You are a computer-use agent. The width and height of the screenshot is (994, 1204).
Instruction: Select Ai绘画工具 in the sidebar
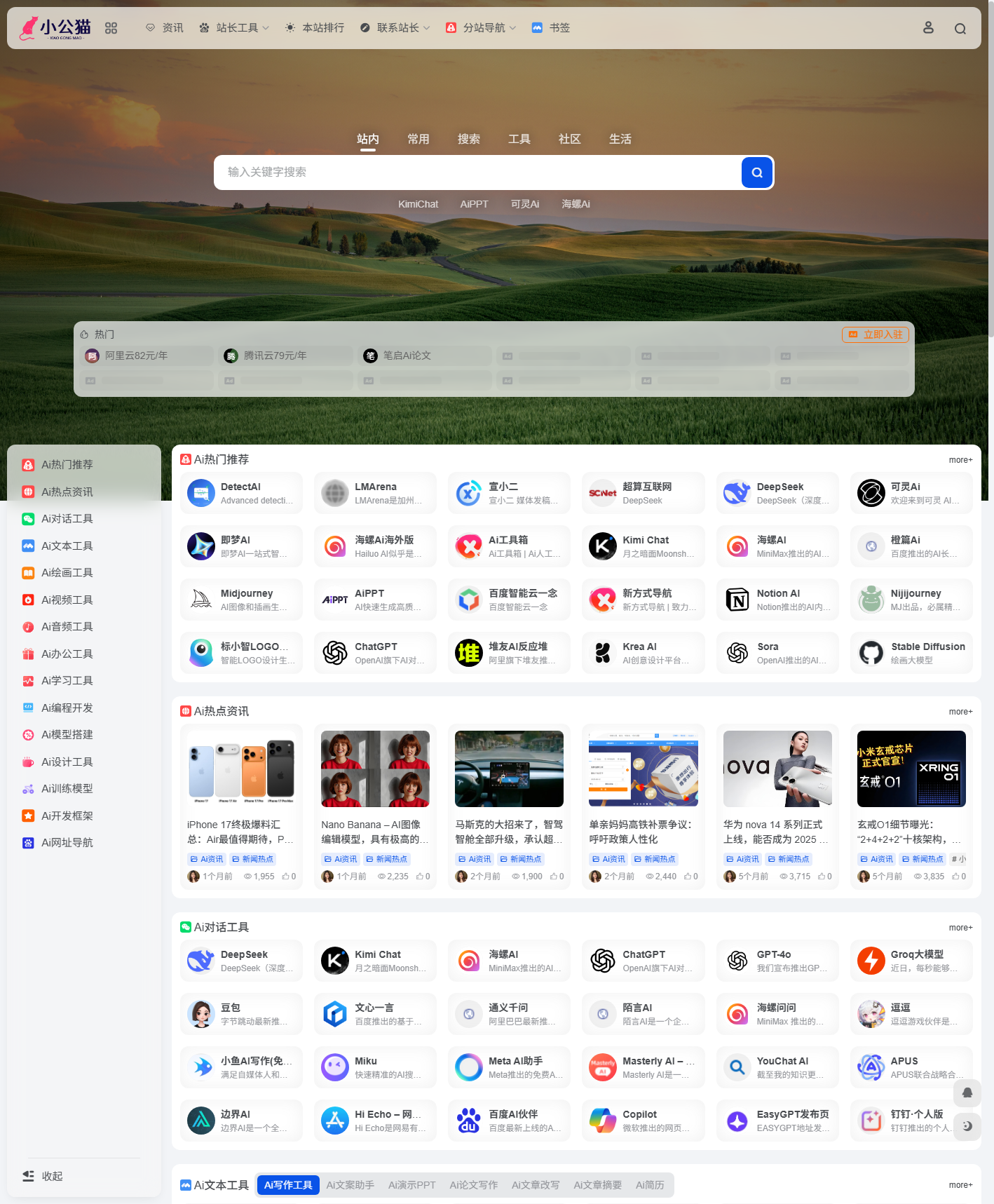click(x=67, y=573)
